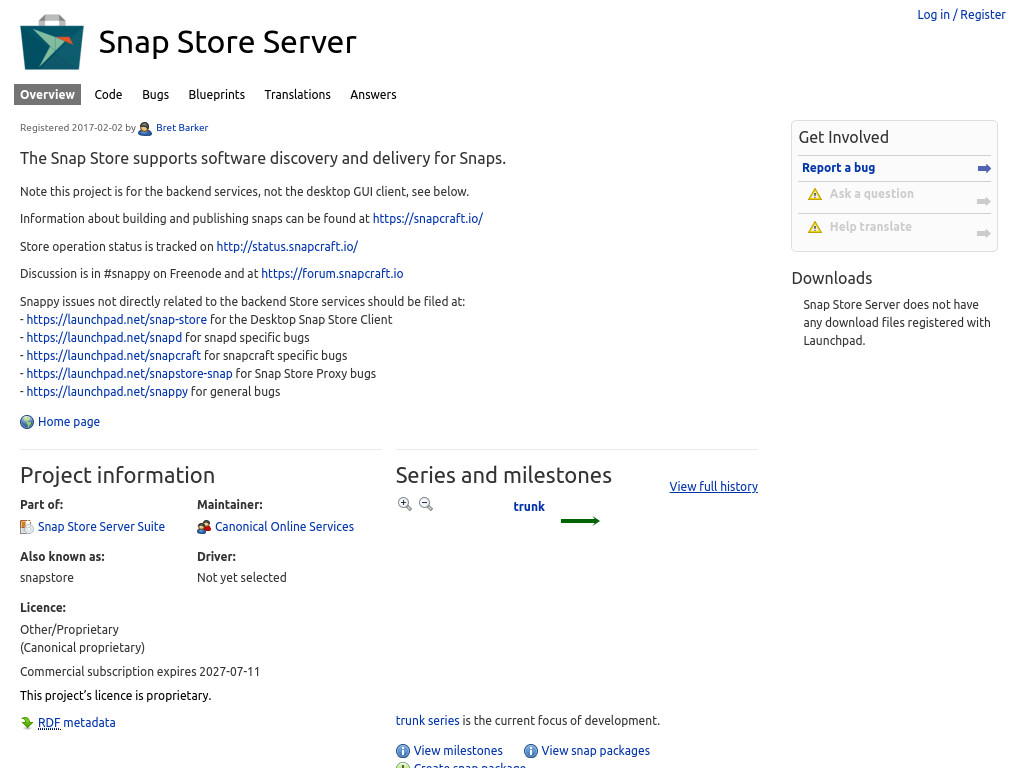
Task: Open the launchpad.net/snapcraft link
Action: pos(114,356)
